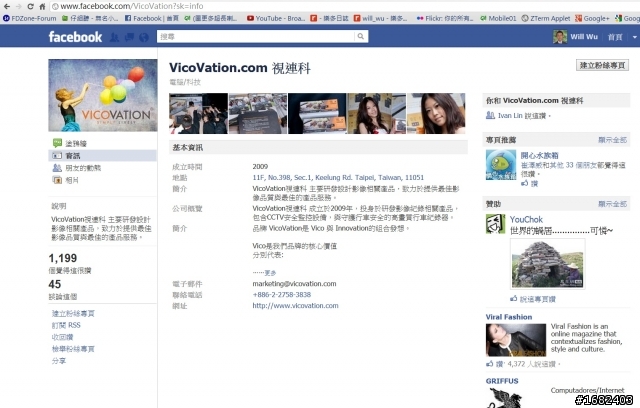This screenshot has height=408, width=640.
Task: Click the search magnifier button
Action: [361, 36]
